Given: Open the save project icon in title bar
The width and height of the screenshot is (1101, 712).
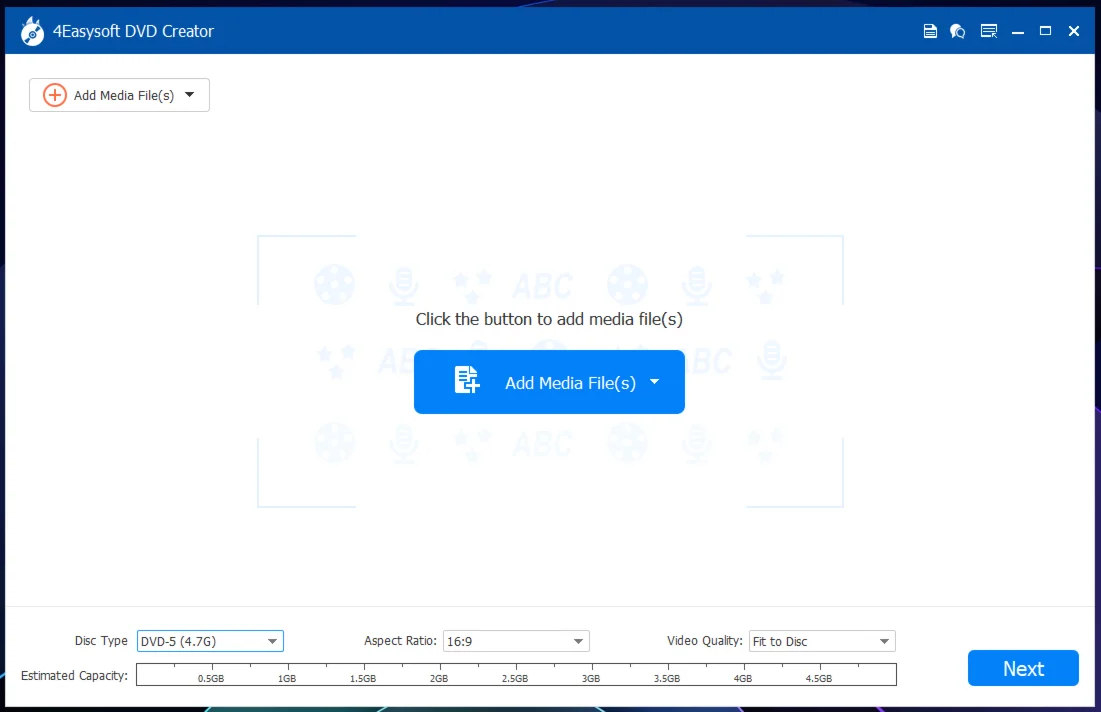Looking at the screenshot, I should 930,31.
